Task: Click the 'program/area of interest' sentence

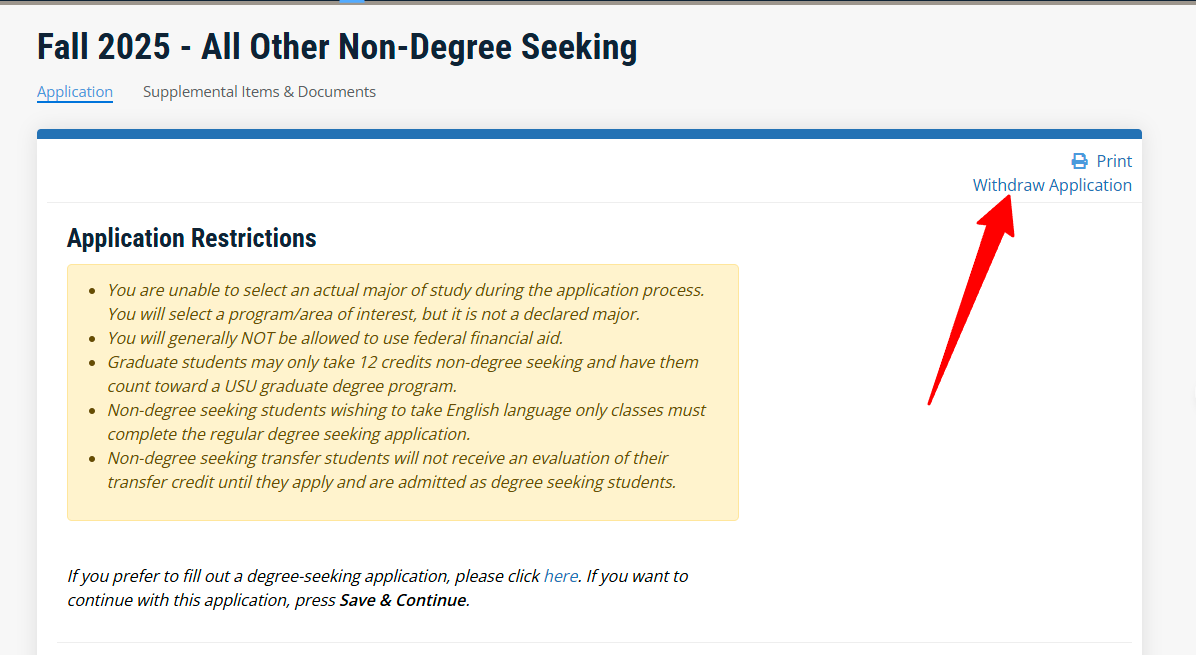Action: [373, 314]
